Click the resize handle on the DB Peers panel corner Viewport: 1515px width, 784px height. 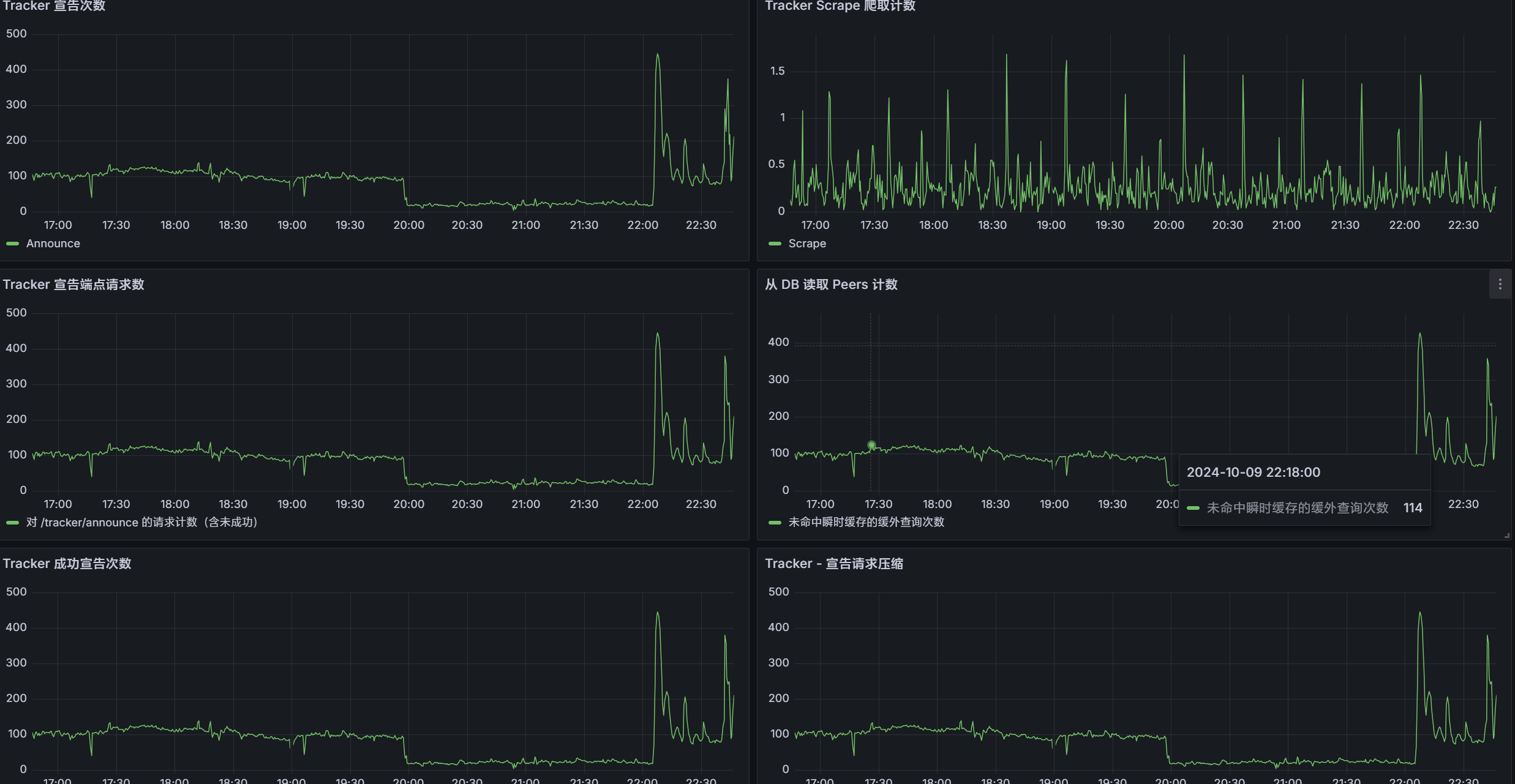pos(1507,536)
